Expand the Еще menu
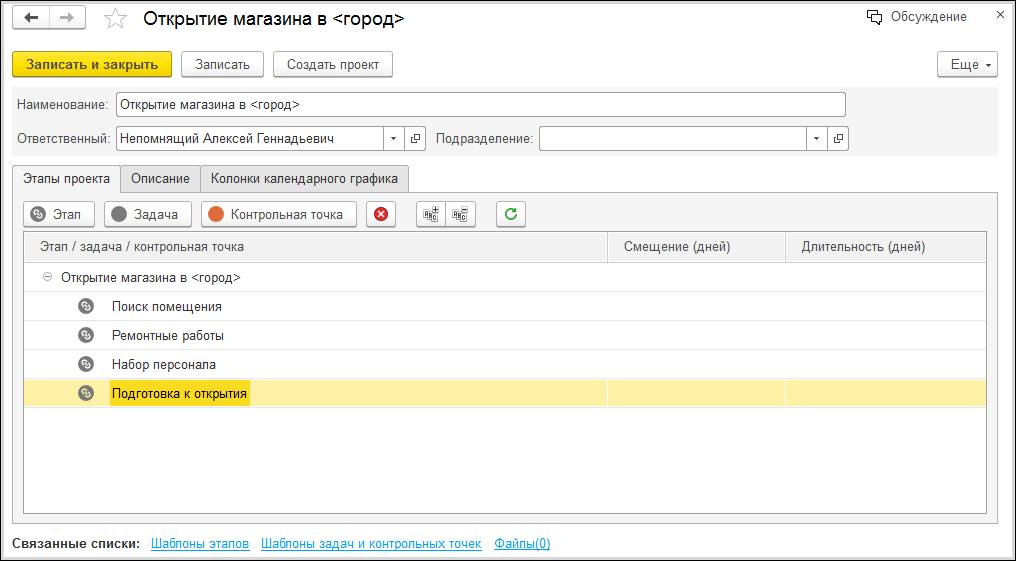This screenshot has height=561, width=1016. pos(966,64)
